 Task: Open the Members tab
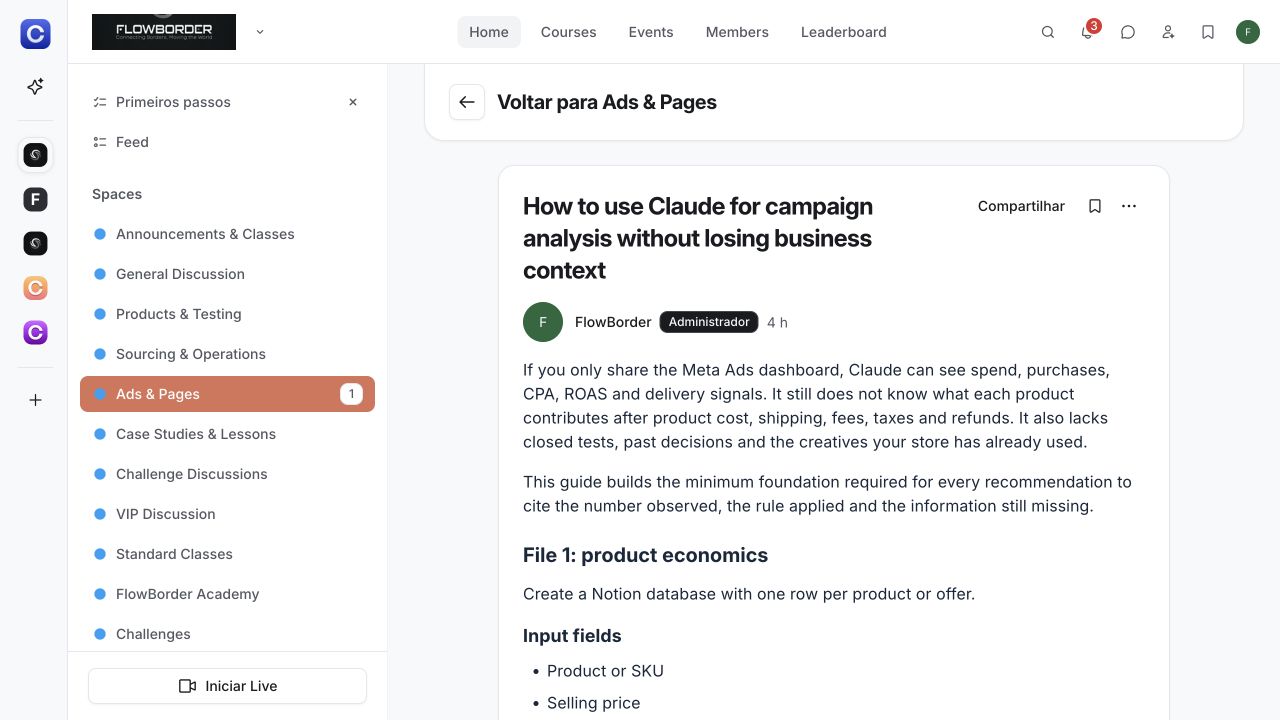coord(737,32)
